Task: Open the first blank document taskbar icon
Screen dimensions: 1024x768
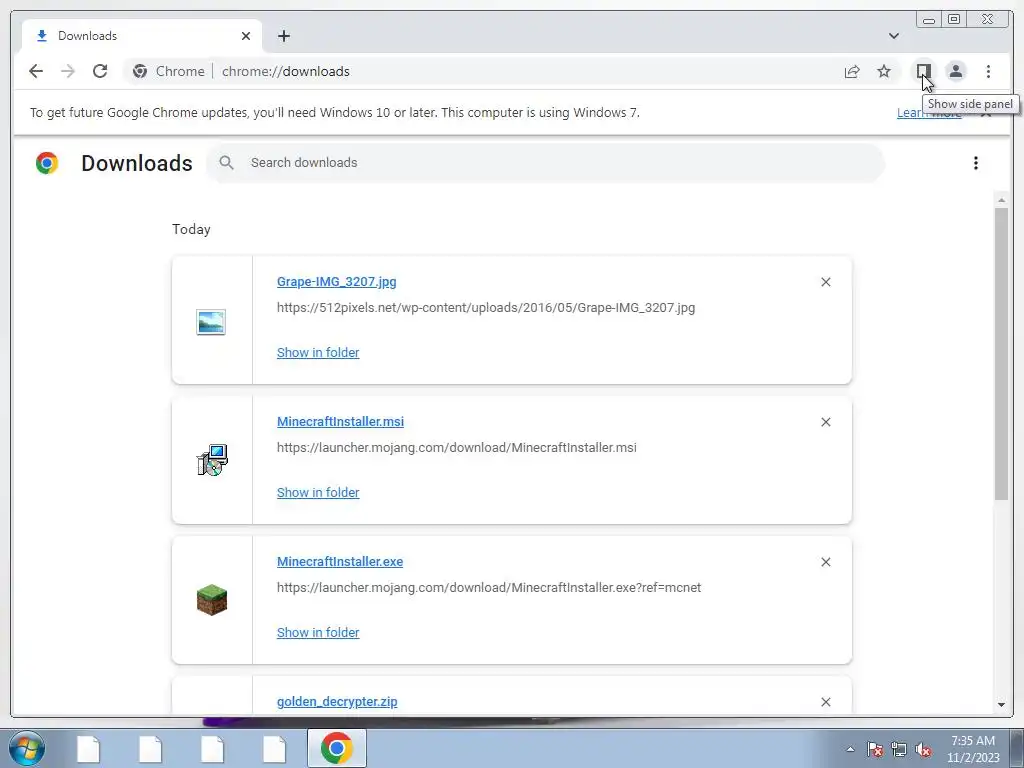Action: tap(88, 748)
